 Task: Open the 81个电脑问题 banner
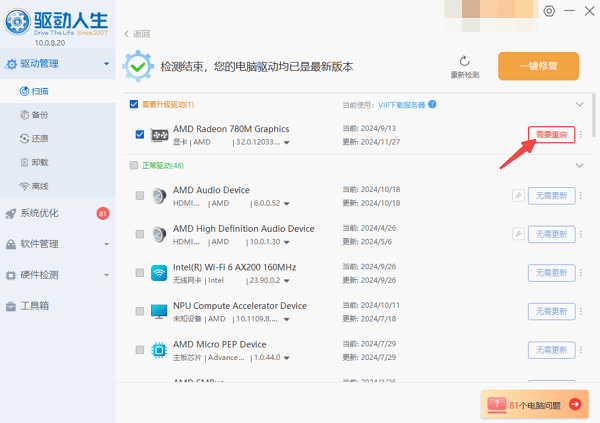point(534,404)
